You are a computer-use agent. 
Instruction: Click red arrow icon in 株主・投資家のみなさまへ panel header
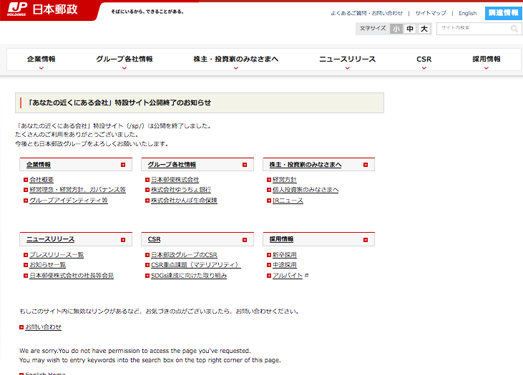366,165
